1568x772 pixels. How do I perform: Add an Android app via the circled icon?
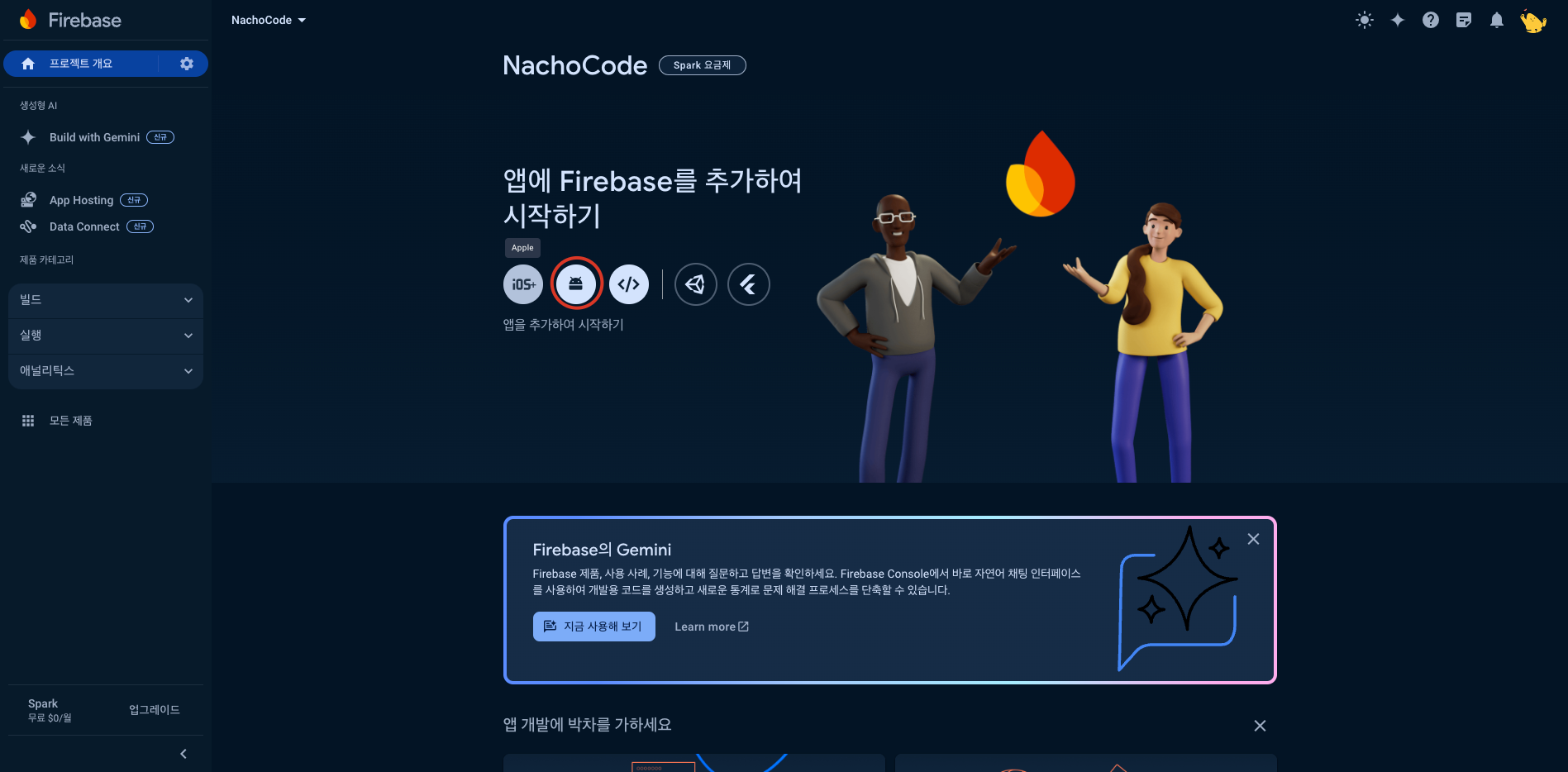click(576, 284)
